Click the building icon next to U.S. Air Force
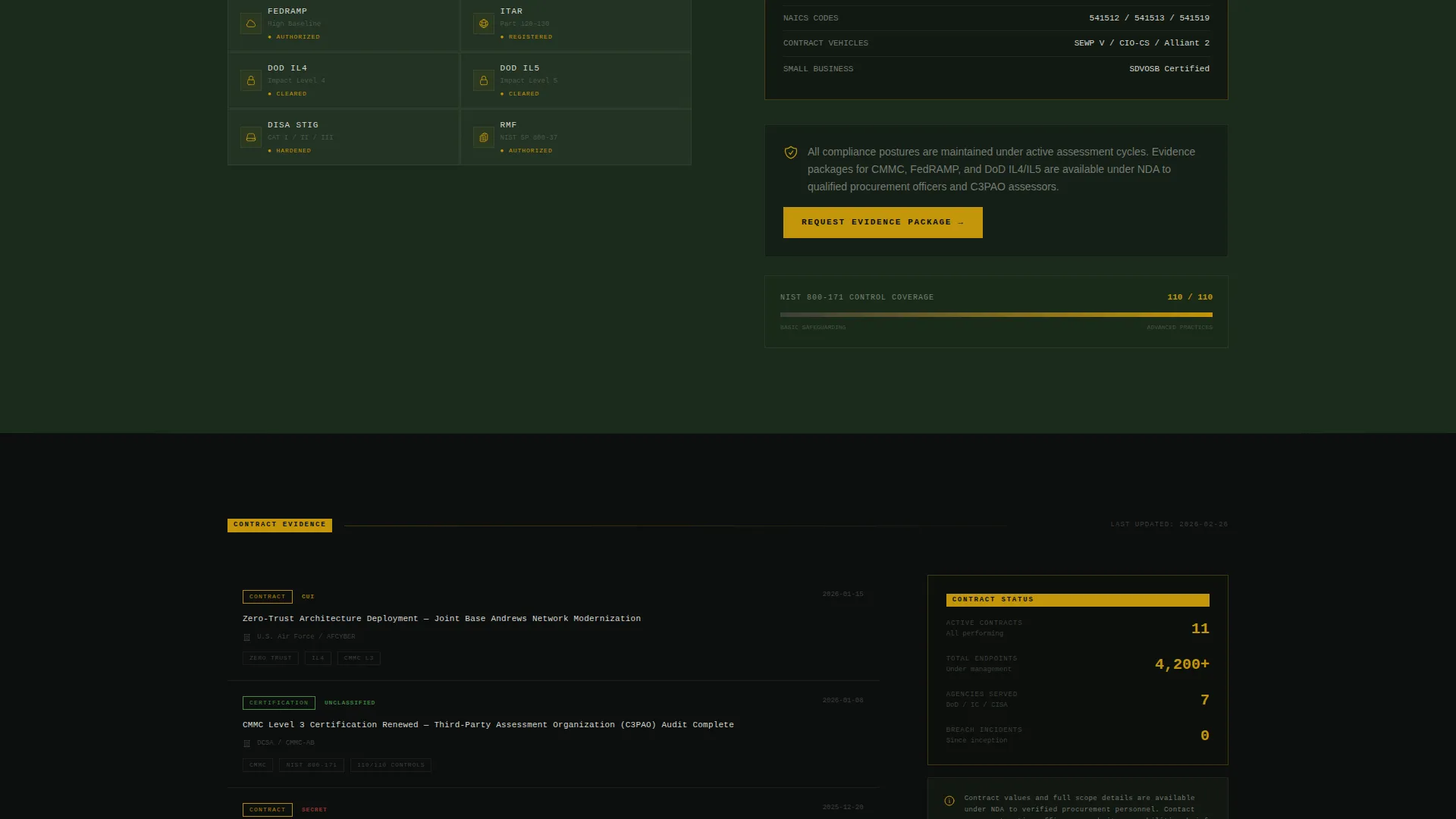The width and height of the screenshot is (1456, 819). pos(246,637)
